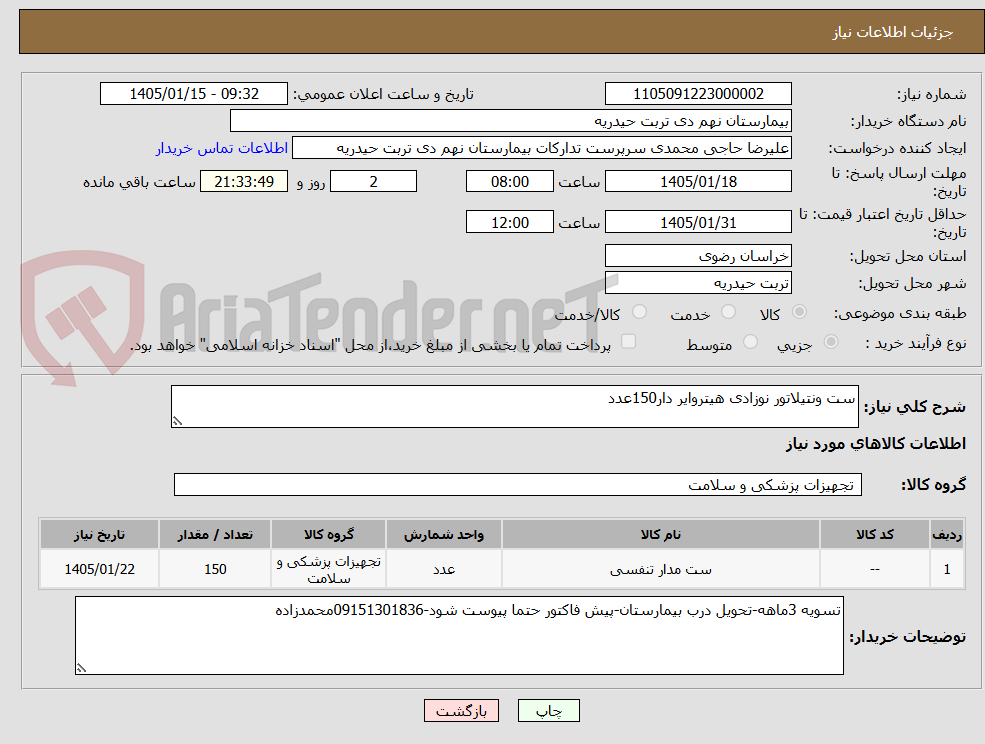Click the row number cell 1
The image size is (985, 744).
[x=947, y=569]
